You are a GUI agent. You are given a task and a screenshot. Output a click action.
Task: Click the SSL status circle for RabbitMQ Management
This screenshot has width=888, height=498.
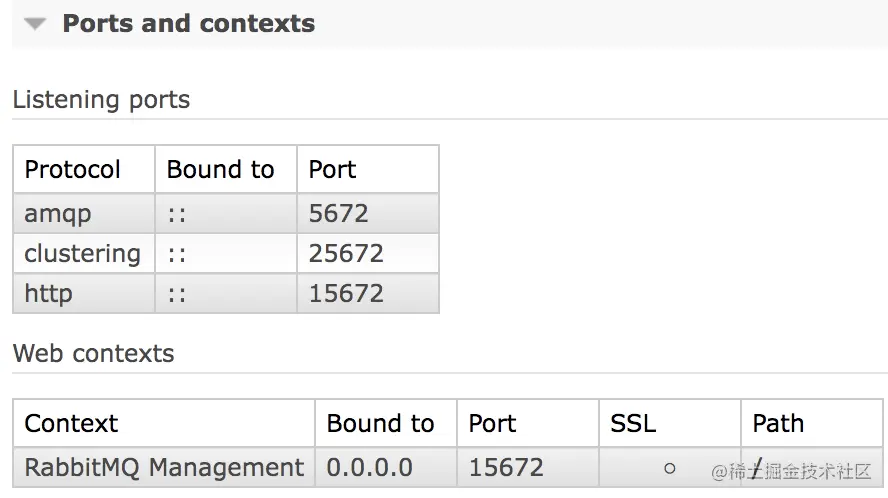(x=669, y=467)
